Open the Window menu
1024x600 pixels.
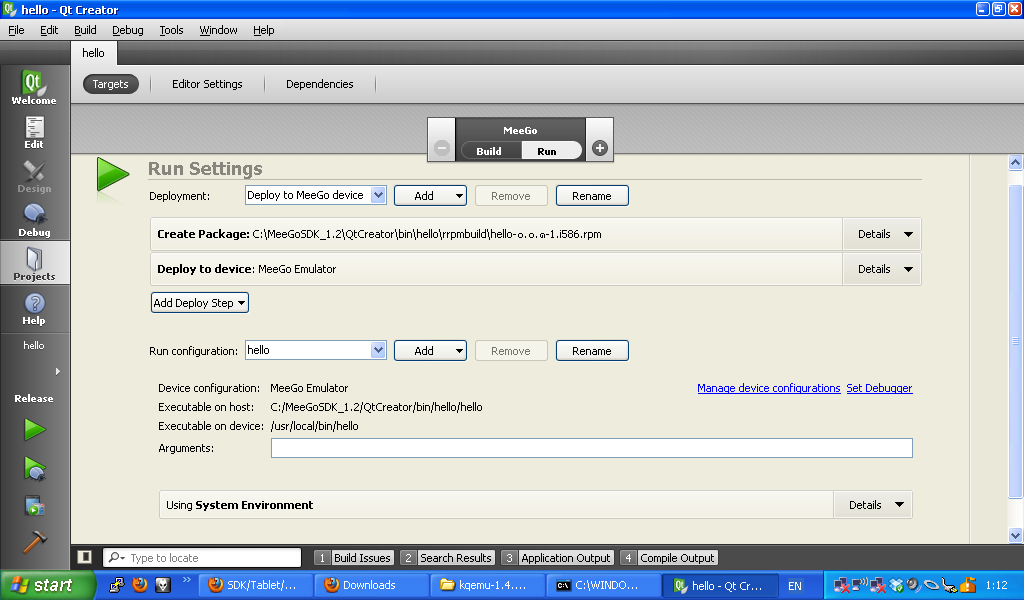[x=218, y=30]
